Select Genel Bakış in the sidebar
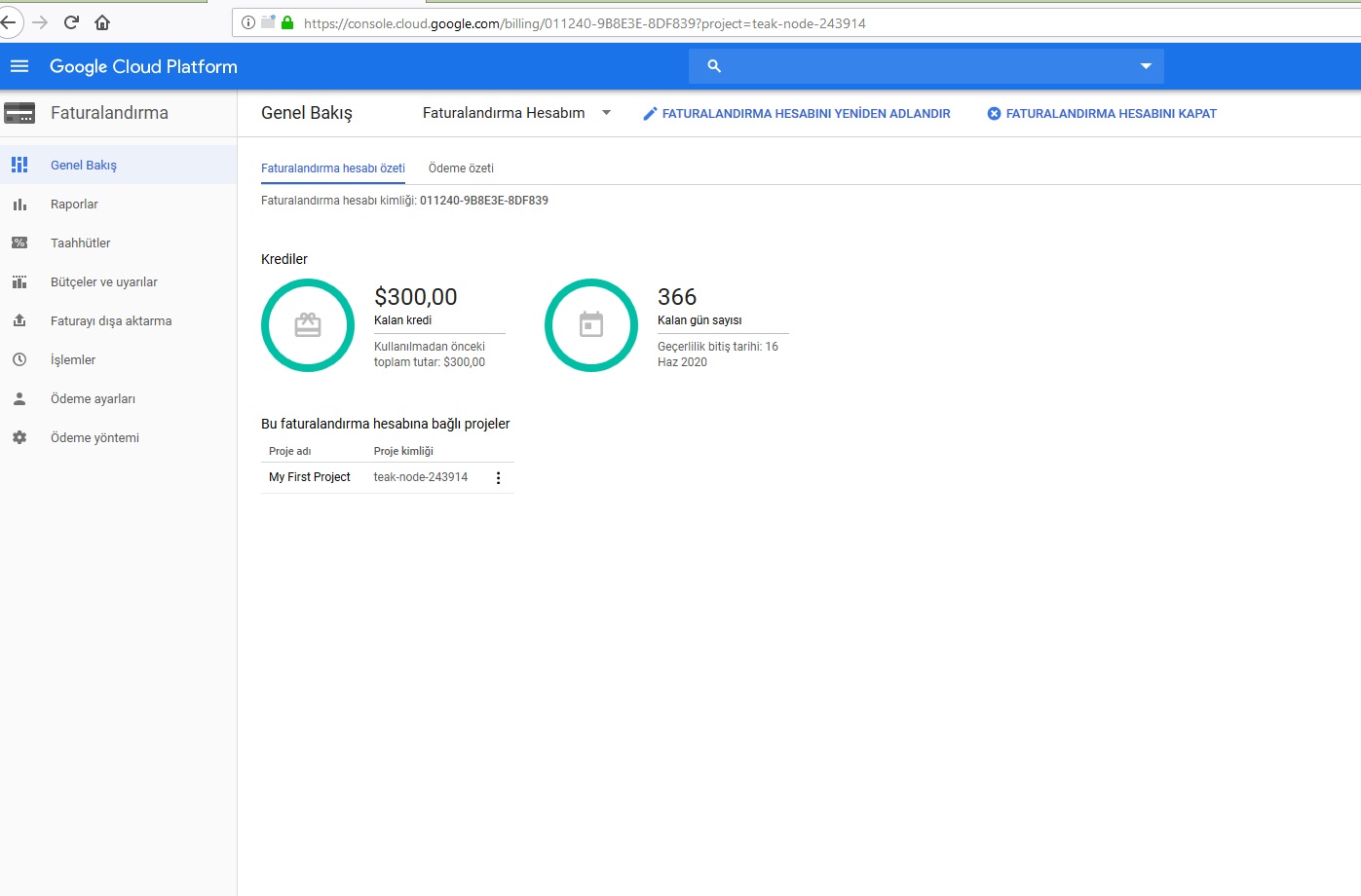1361x896 pixels. click(84, 166)
